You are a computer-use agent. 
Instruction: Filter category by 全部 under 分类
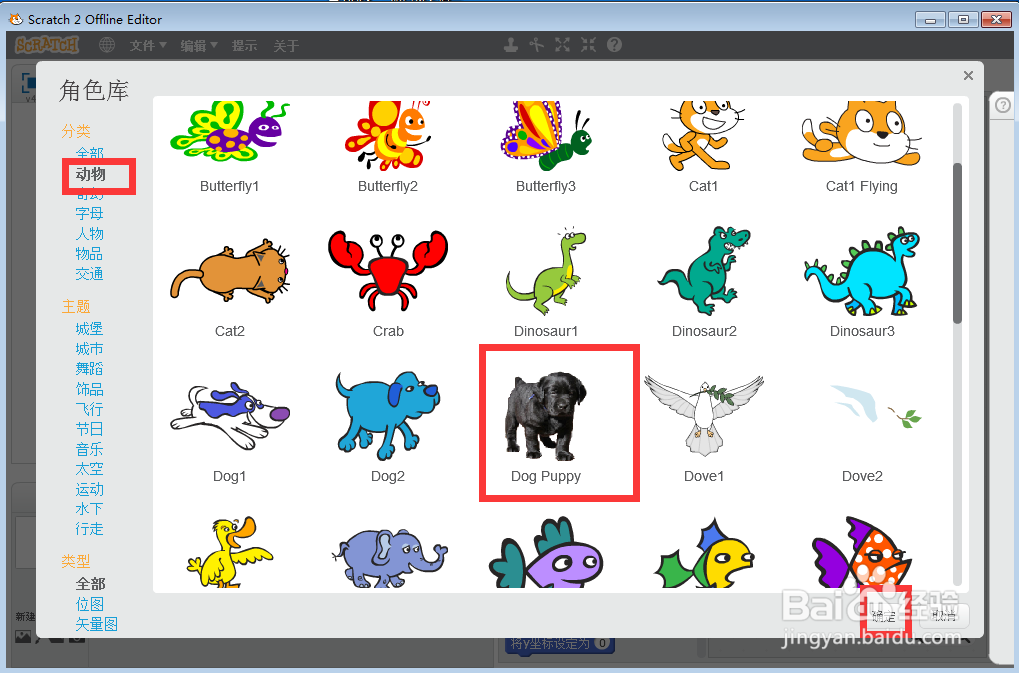[x=90, y=154]
